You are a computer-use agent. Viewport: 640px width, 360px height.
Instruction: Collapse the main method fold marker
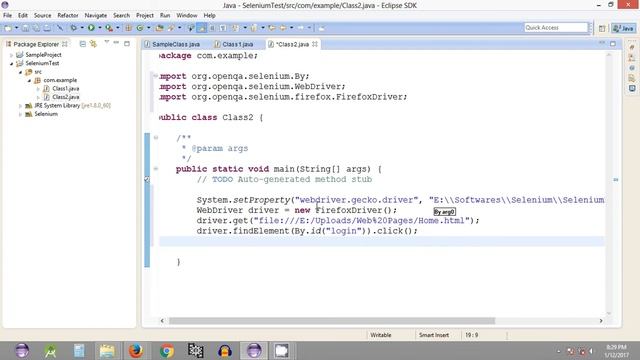point(156,169)
